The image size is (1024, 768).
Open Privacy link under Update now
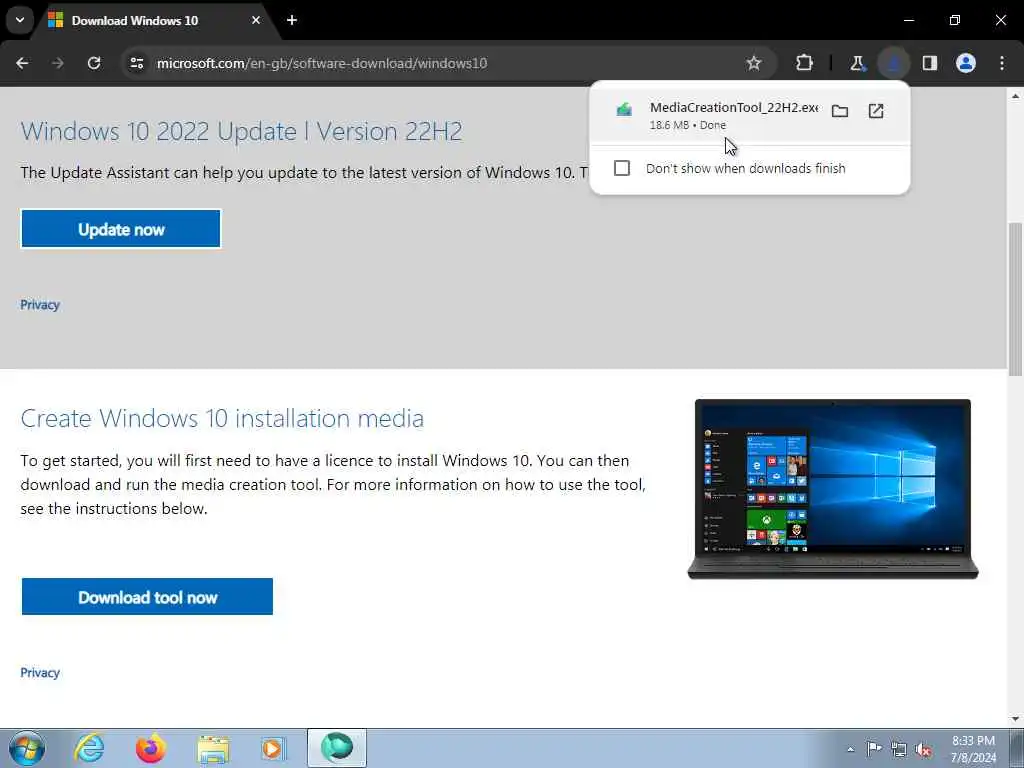pos(40,305)
